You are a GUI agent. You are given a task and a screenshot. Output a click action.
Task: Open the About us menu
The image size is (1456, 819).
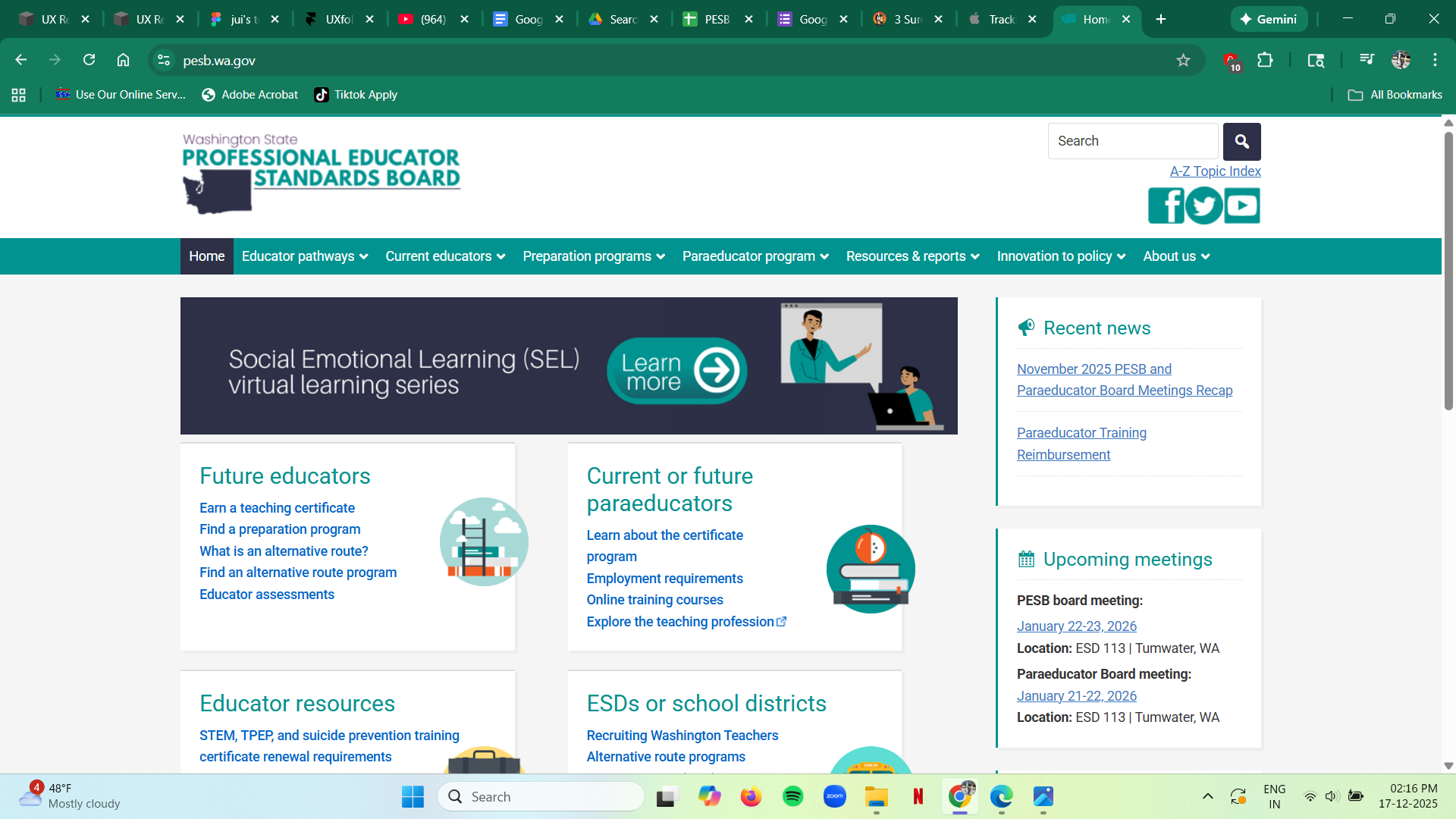[x=1175, y=256]
